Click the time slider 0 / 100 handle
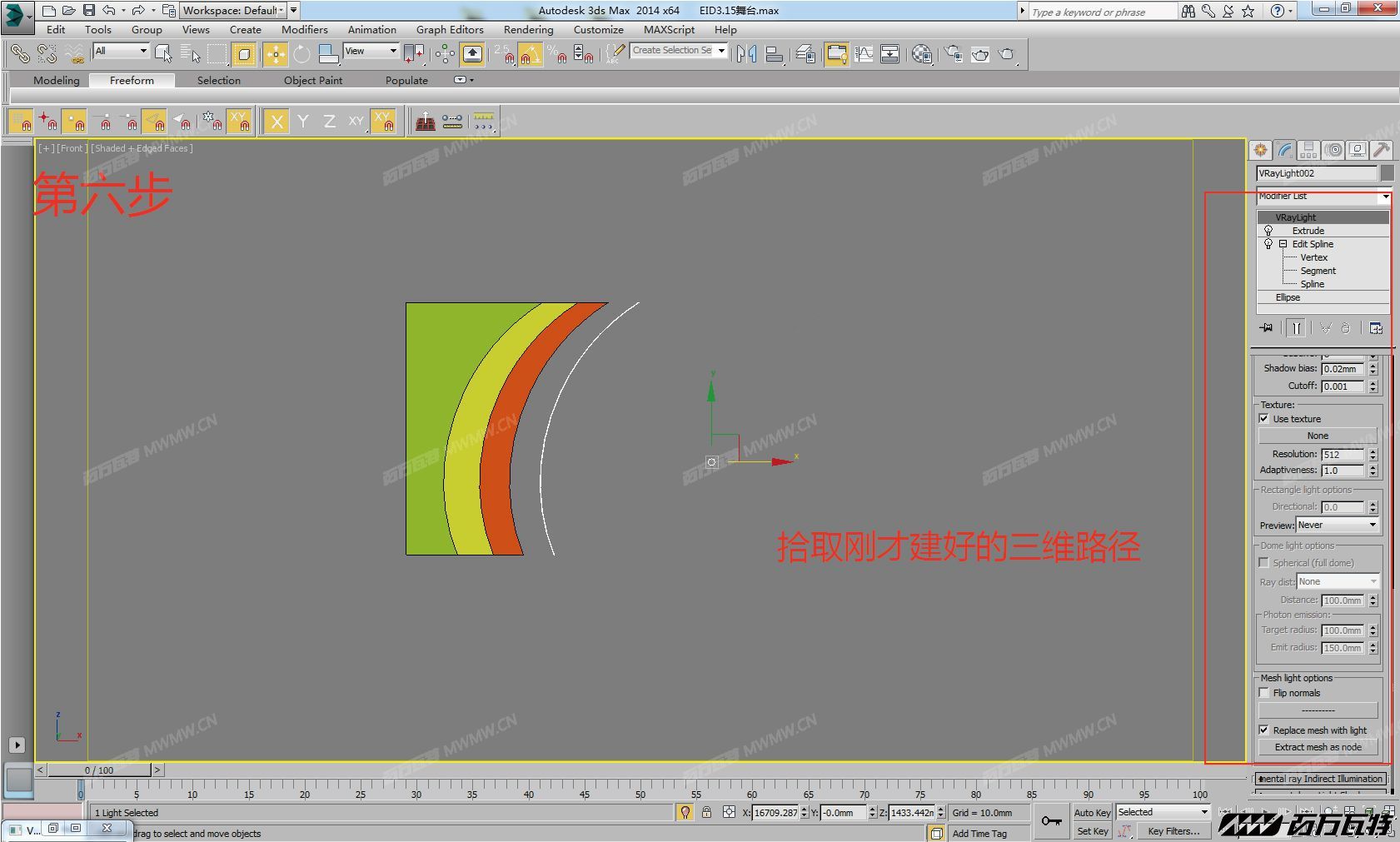 [99, 770]
